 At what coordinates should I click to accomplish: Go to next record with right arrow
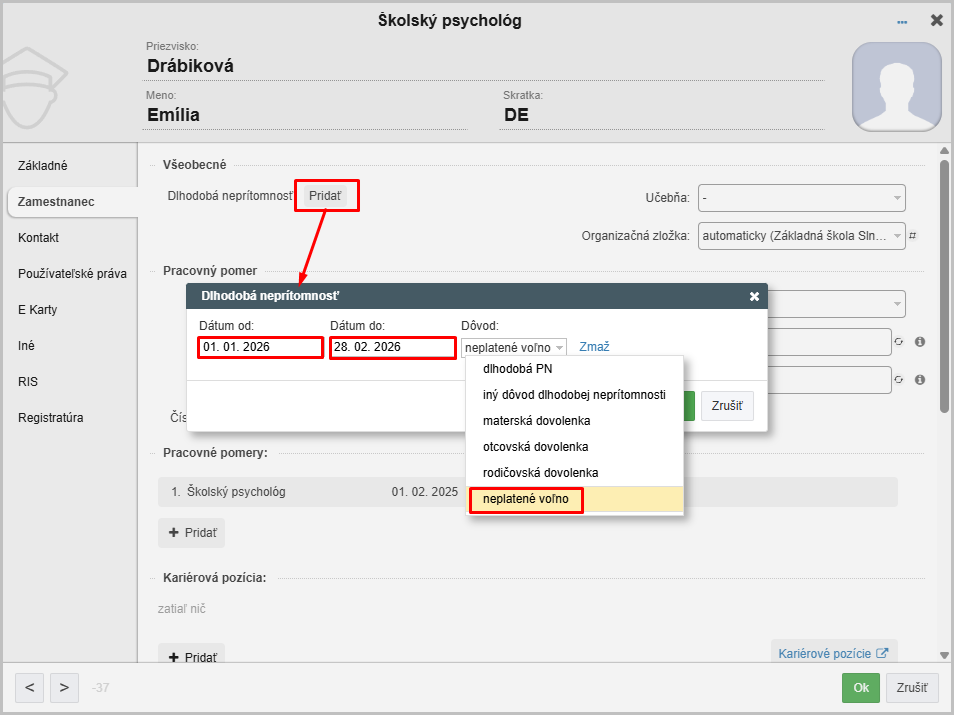63,687
